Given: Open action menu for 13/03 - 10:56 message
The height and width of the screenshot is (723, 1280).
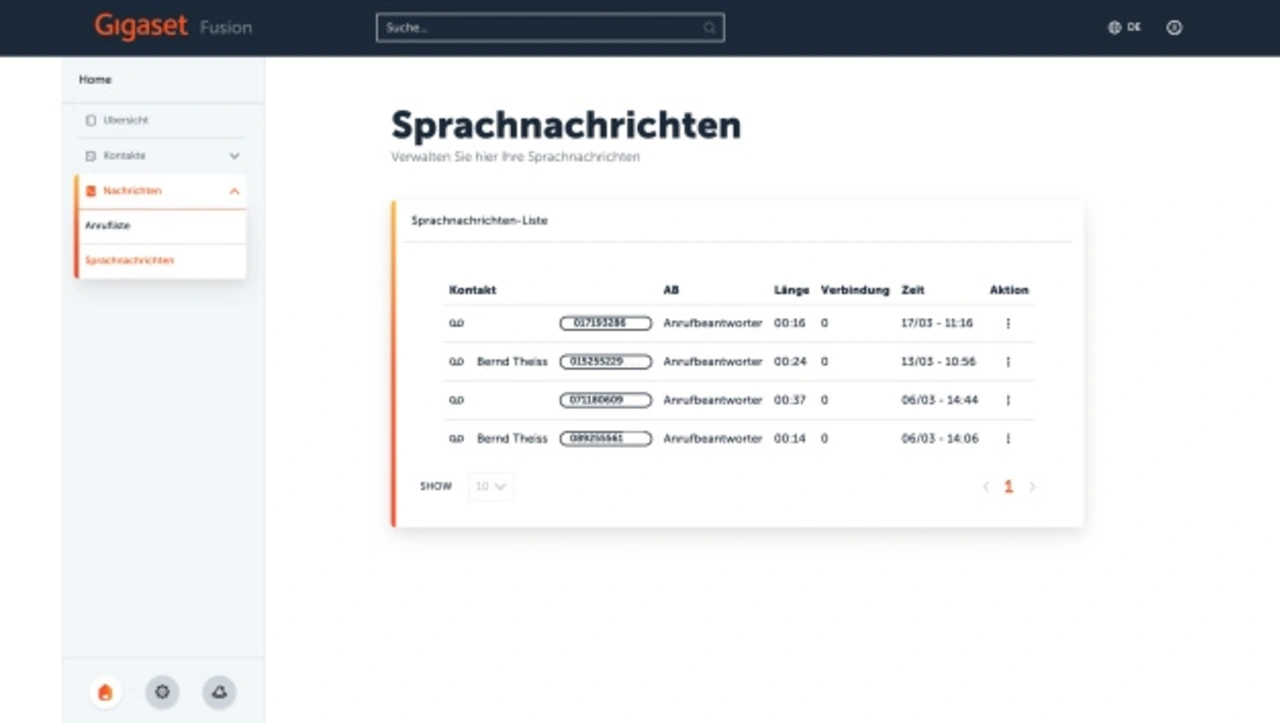Looking at the screenshot, I should pyautogui.click(x=1008, y=362).
